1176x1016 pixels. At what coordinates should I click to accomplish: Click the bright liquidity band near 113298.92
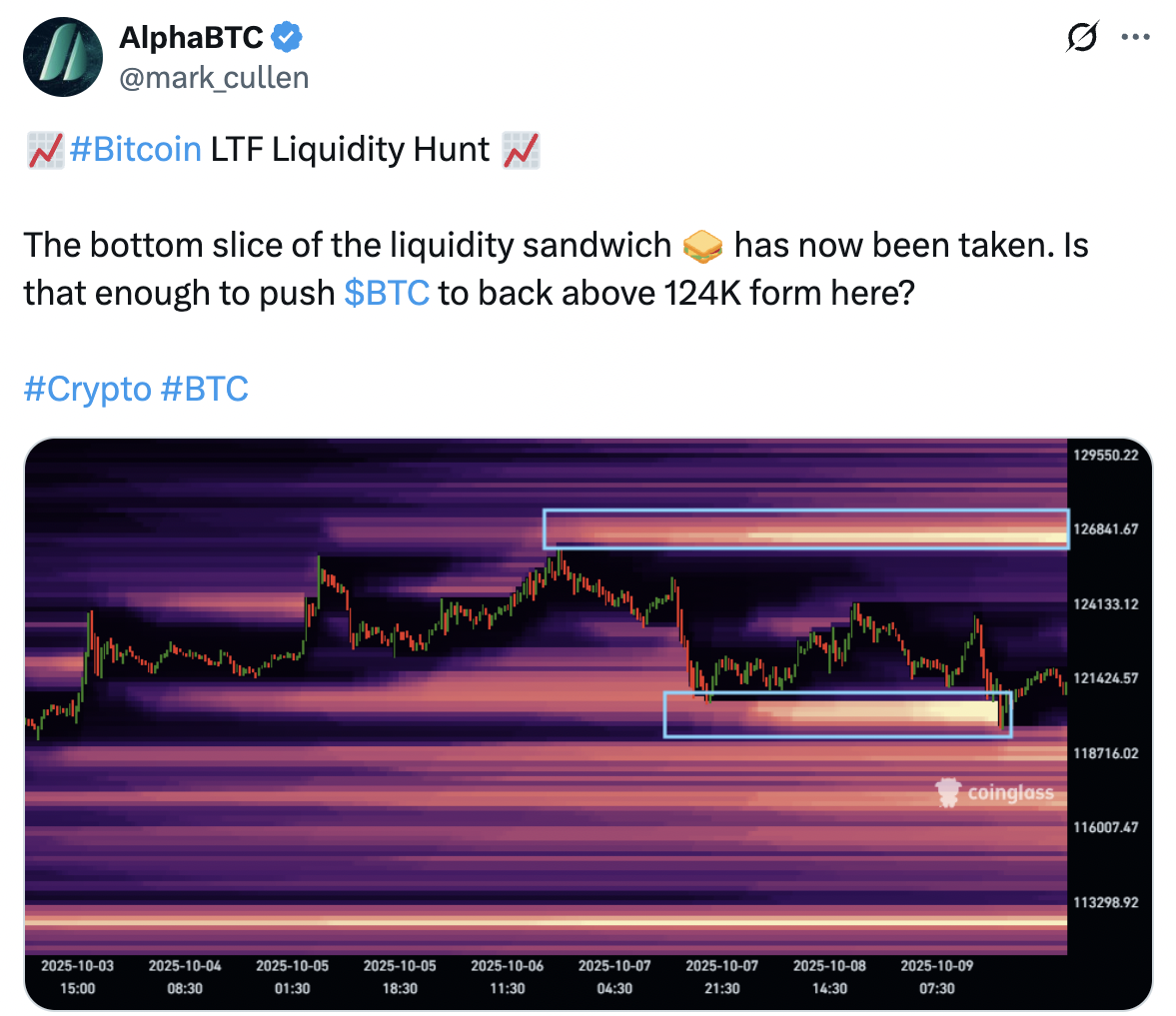point(546,920)
